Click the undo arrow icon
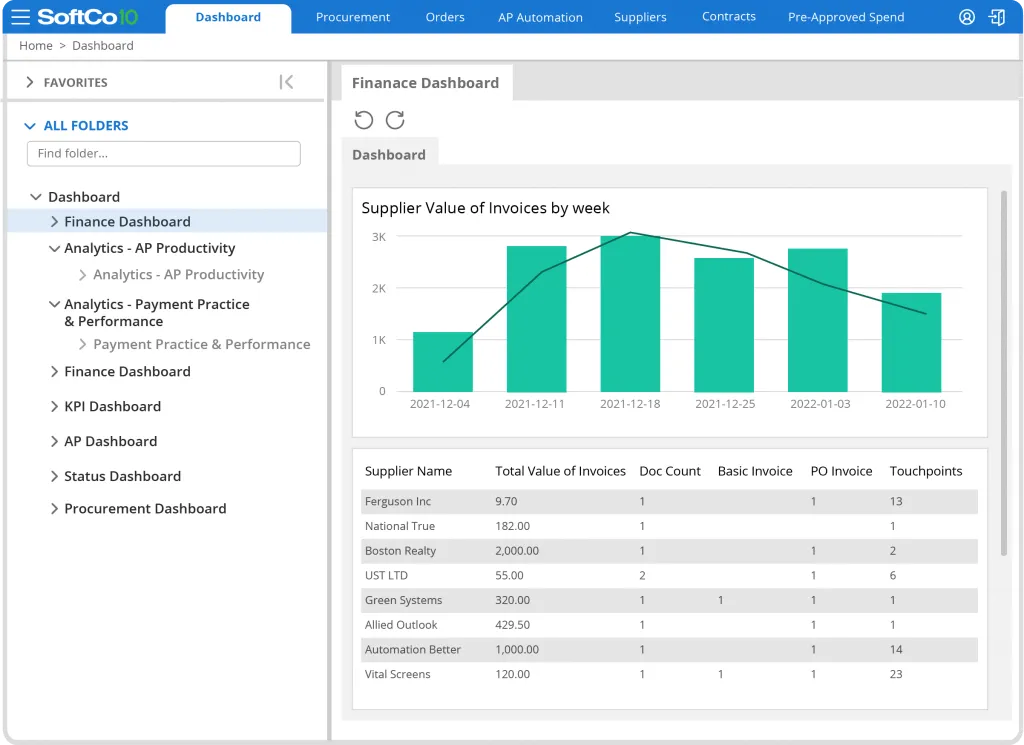1024x745 pixels. point(364,120)
